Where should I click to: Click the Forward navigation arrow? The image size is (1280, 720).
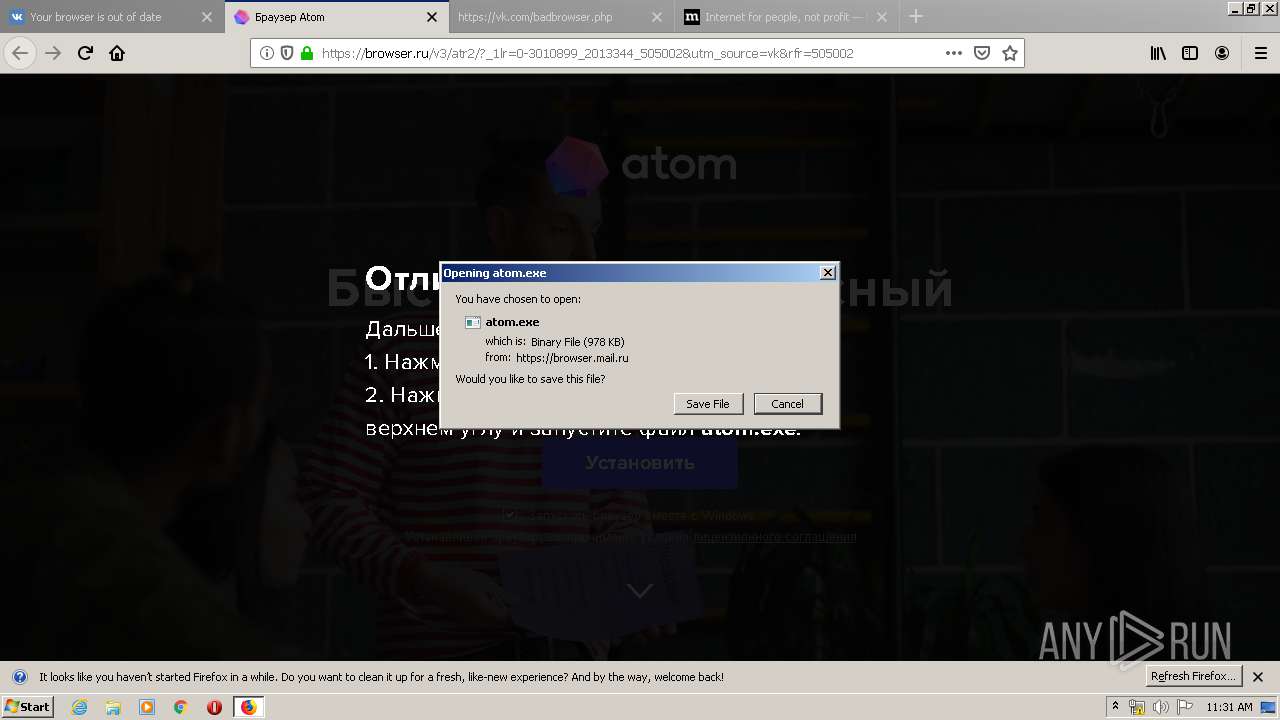point(53,53)
